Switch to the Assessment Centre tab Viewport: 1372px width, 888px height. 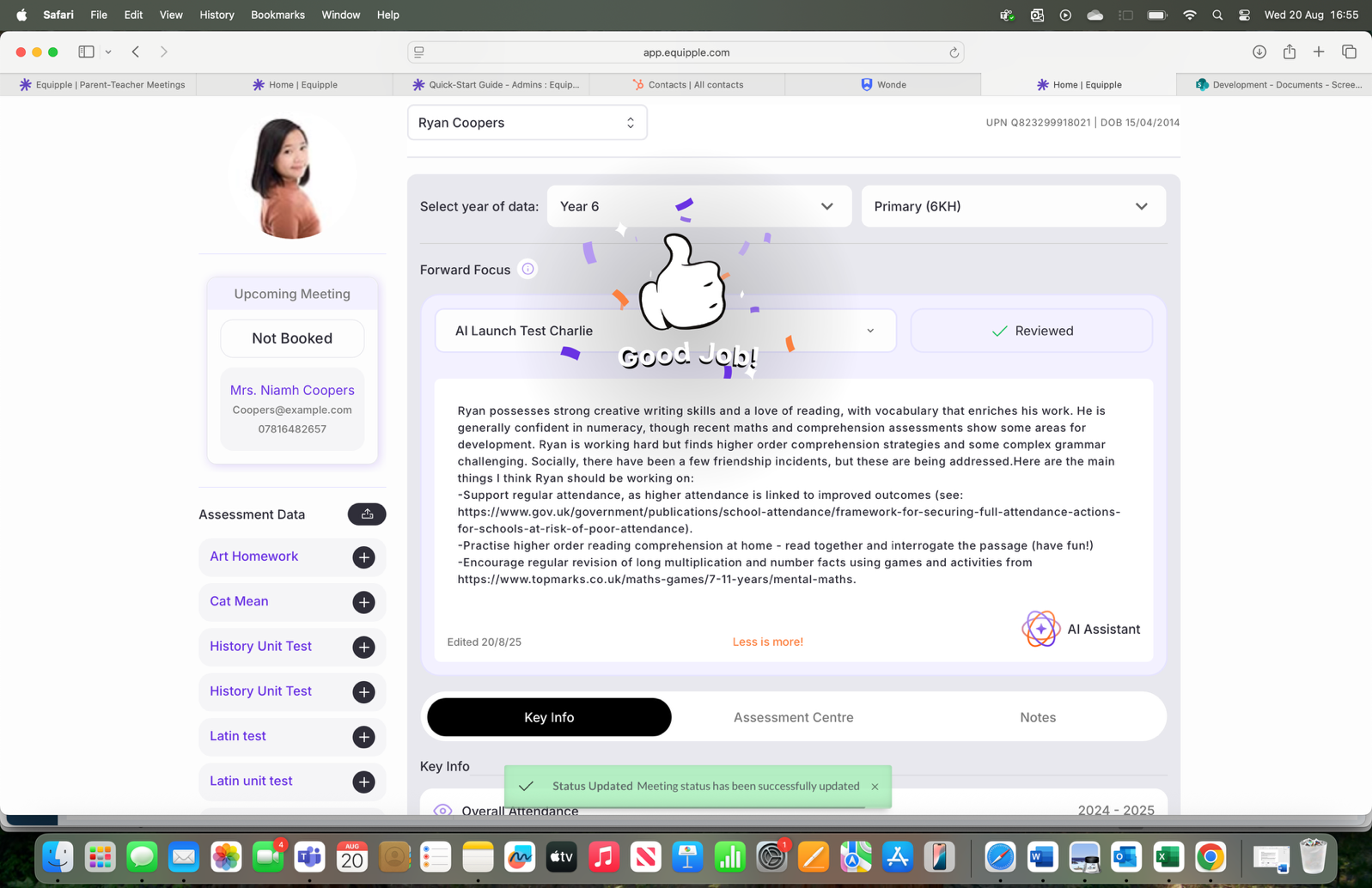pos(793,717)
